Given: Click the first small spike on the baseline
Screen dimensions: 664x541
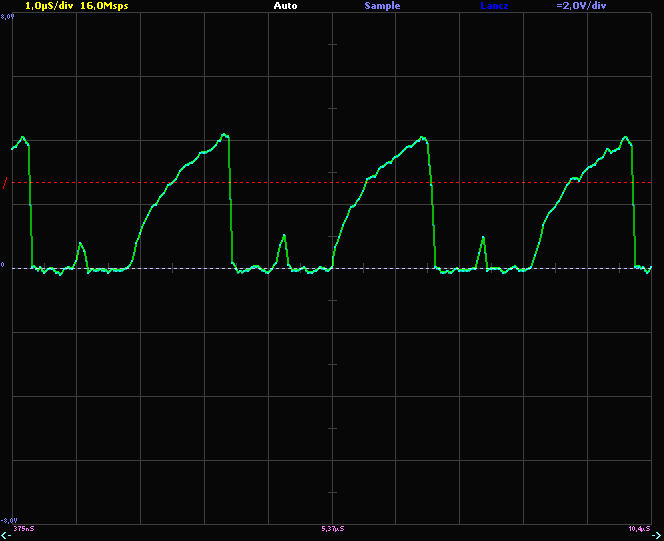Looking at the screenshot, I should coord(81,243).
